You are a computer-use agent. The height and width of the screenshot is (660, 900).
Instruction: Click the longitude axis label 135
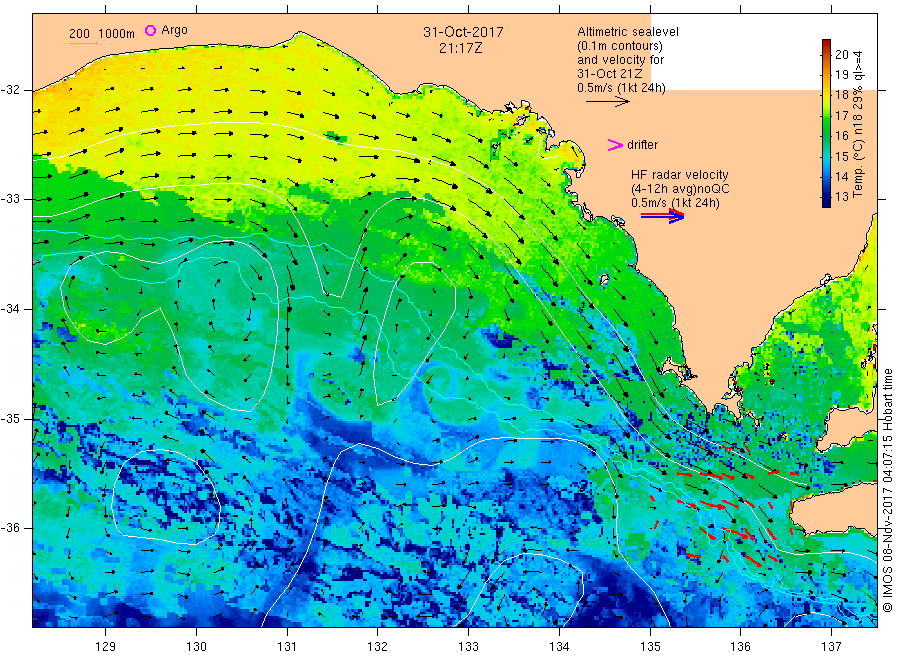point(650,647)
